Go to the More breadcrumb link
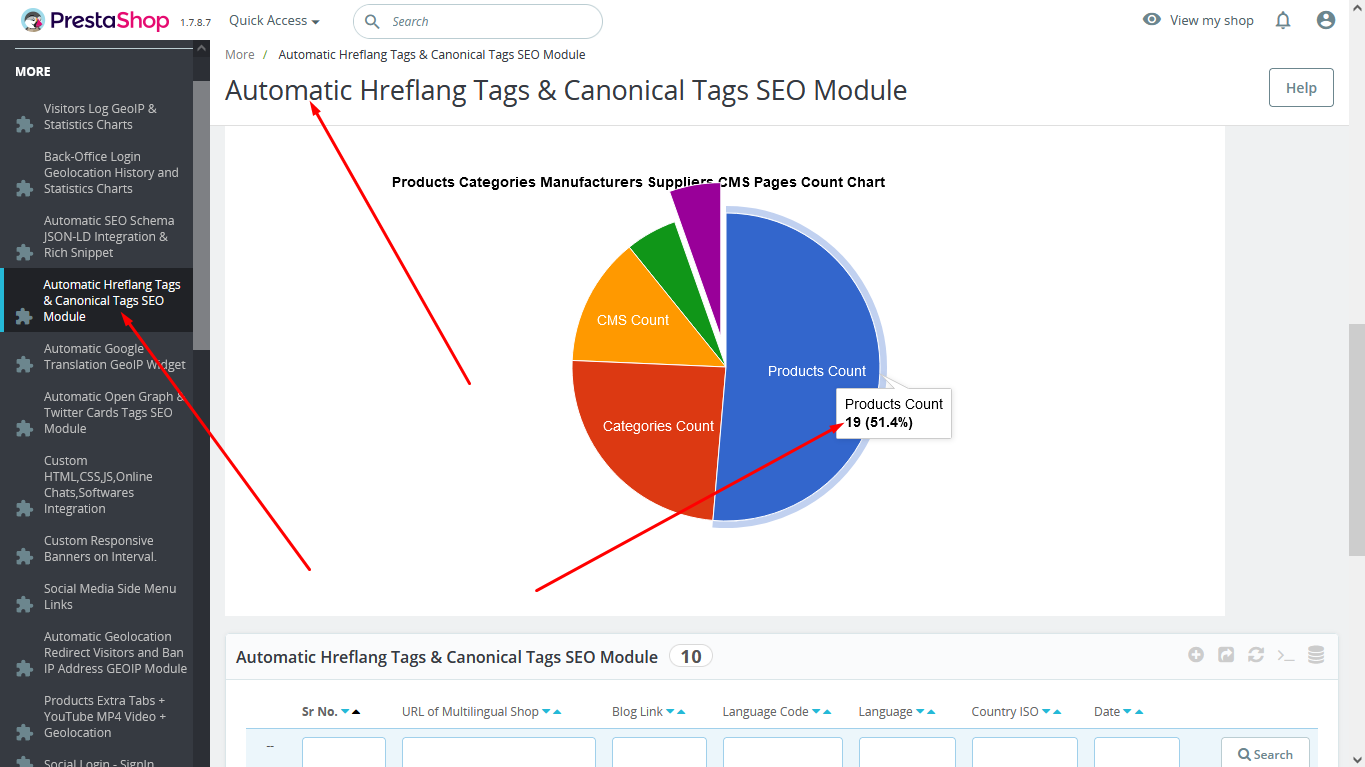The image size is (1365, 767). [240, 55]
